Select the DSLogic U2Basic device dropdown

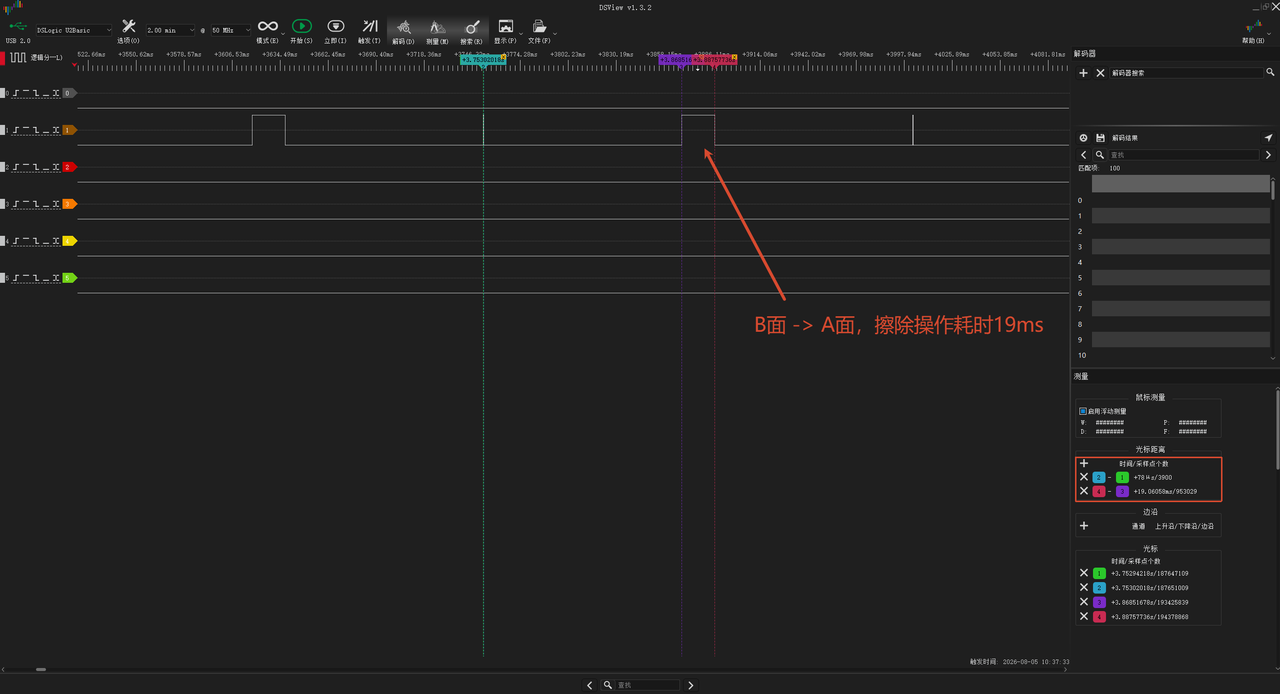tap(74, 30)
